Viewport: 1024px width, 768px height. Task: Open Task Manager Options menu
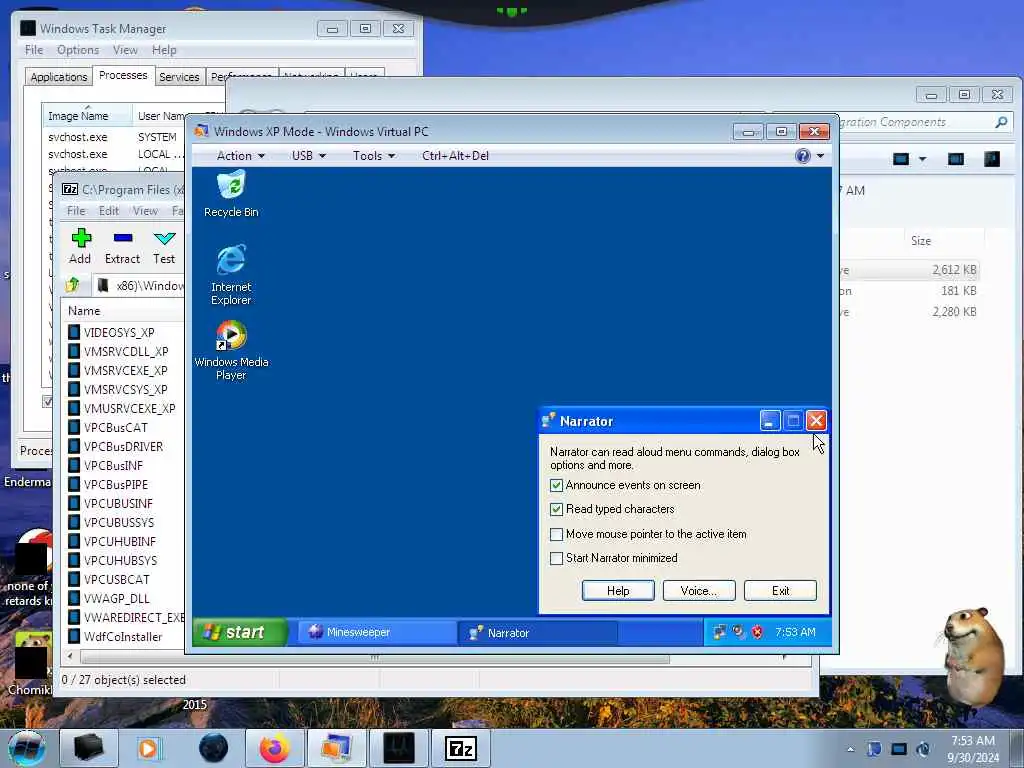78,50
